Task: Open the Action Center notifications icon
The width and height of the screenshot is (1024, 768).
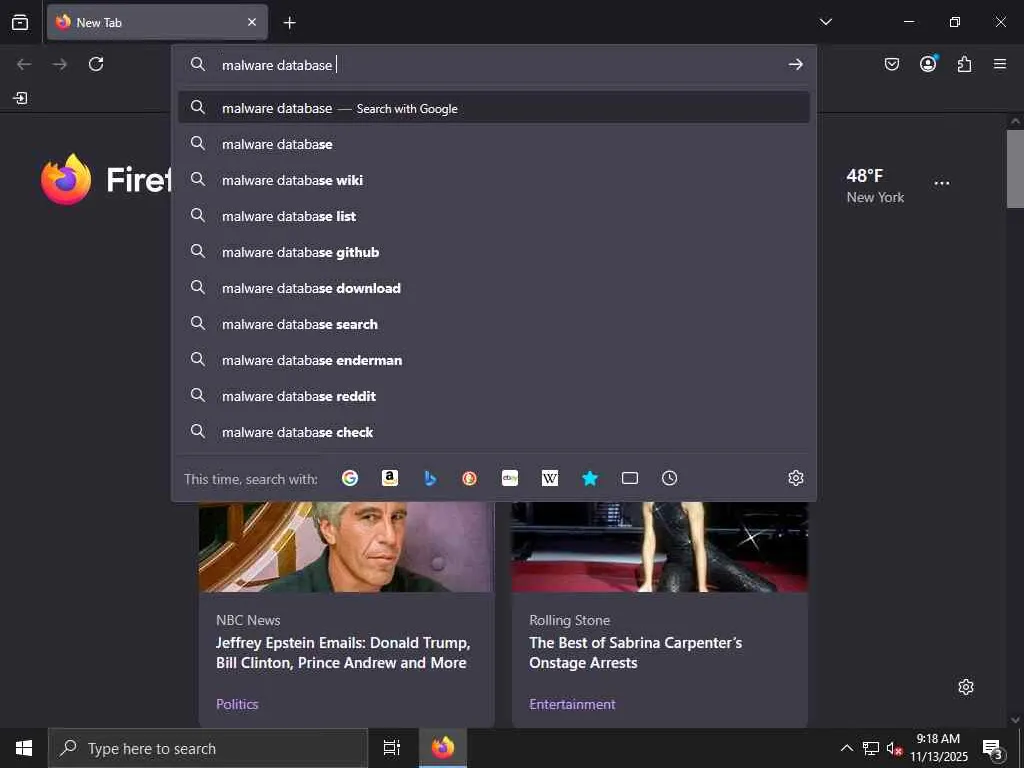Action: [992, 748]
